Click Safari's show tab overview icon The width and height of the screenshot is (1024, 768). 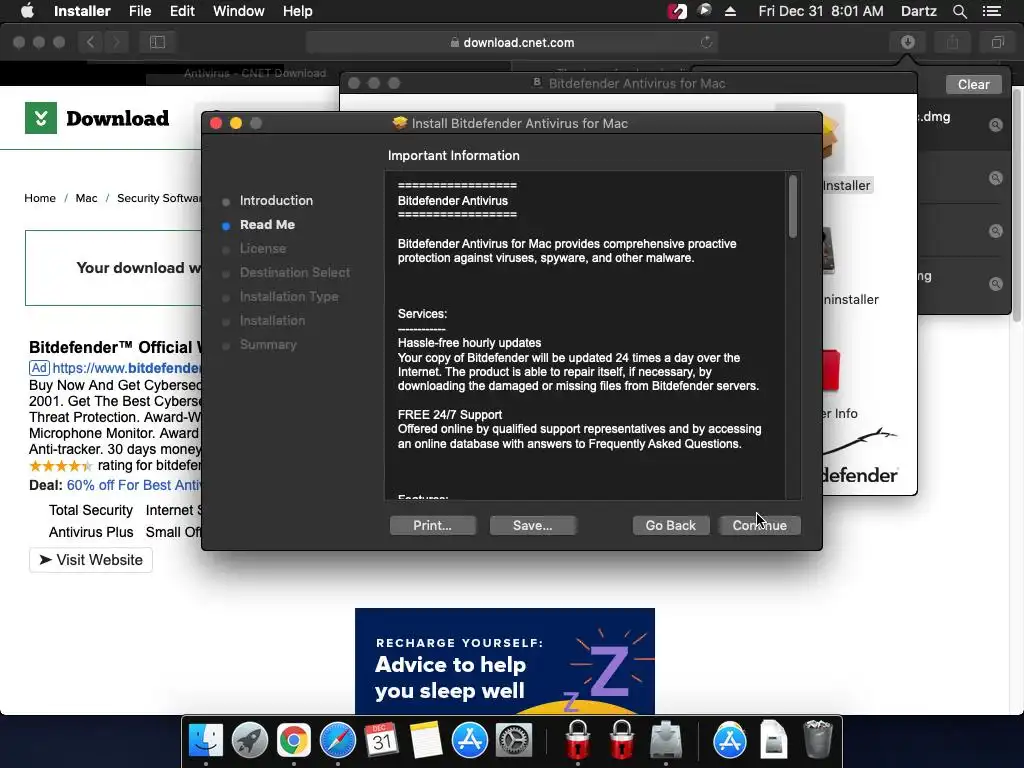point(997,42)
